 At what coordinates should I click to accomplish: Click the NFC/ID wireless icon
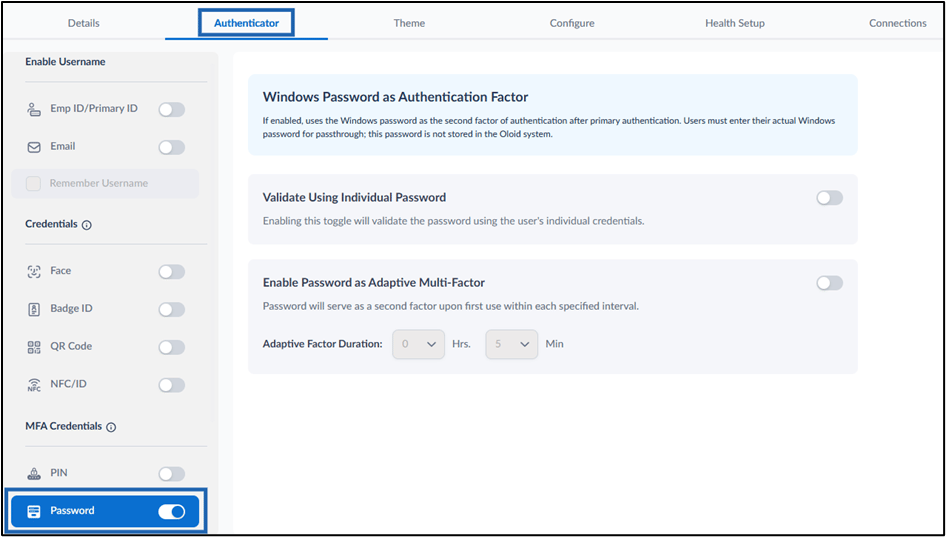[x=34, y=385]
